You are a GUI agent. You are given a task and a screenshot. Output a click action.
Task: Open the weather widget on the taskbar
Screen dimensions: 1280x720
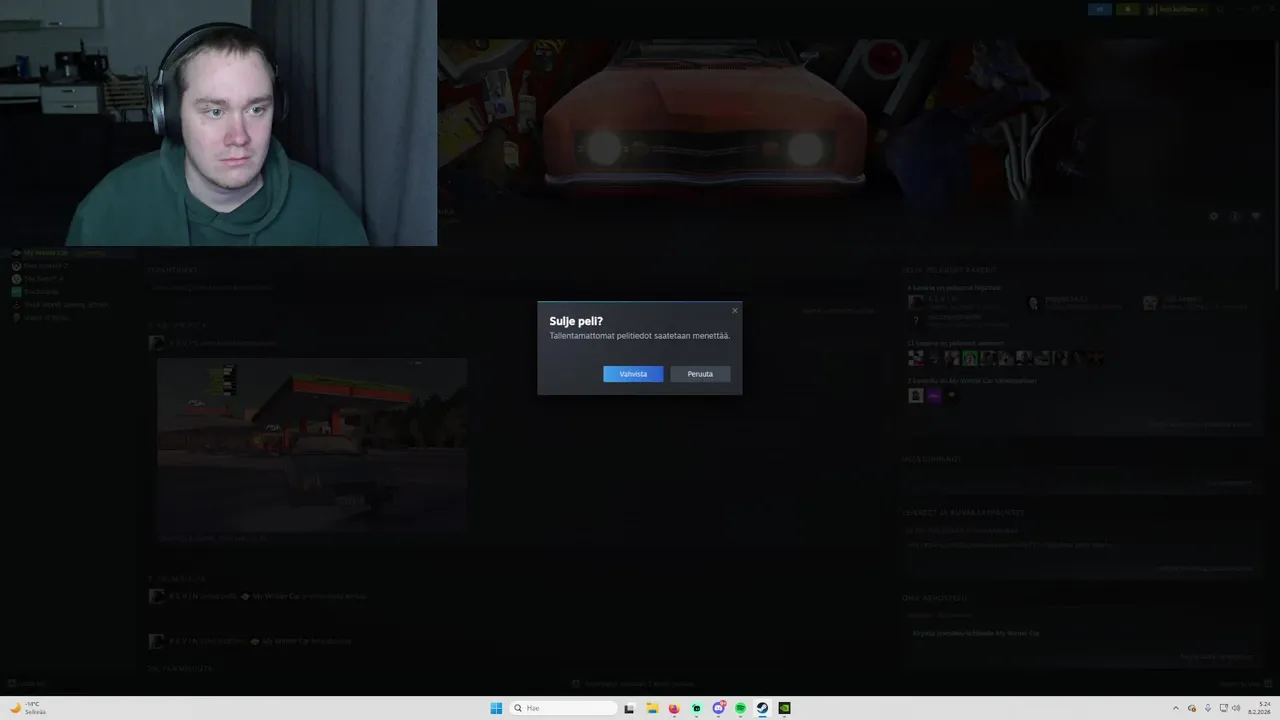coord(28,708)
